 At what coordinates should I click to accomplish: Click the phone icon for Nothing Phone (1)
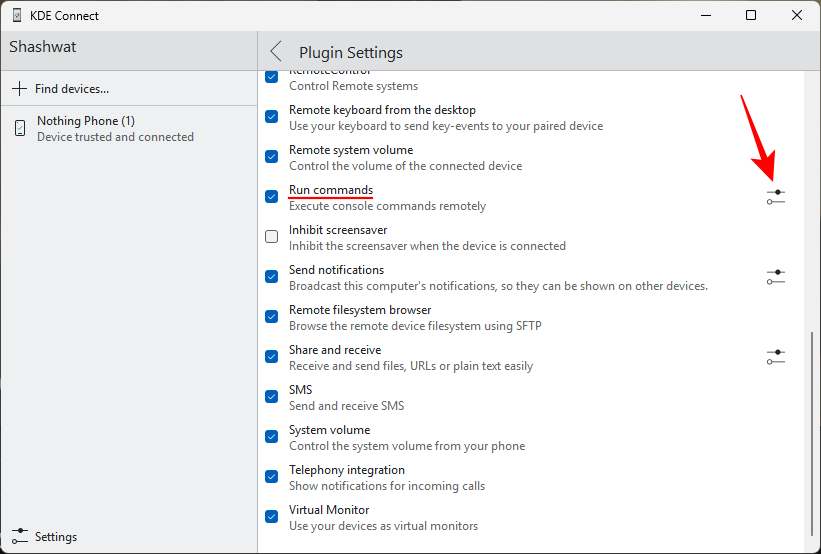(x=20, y=128)
